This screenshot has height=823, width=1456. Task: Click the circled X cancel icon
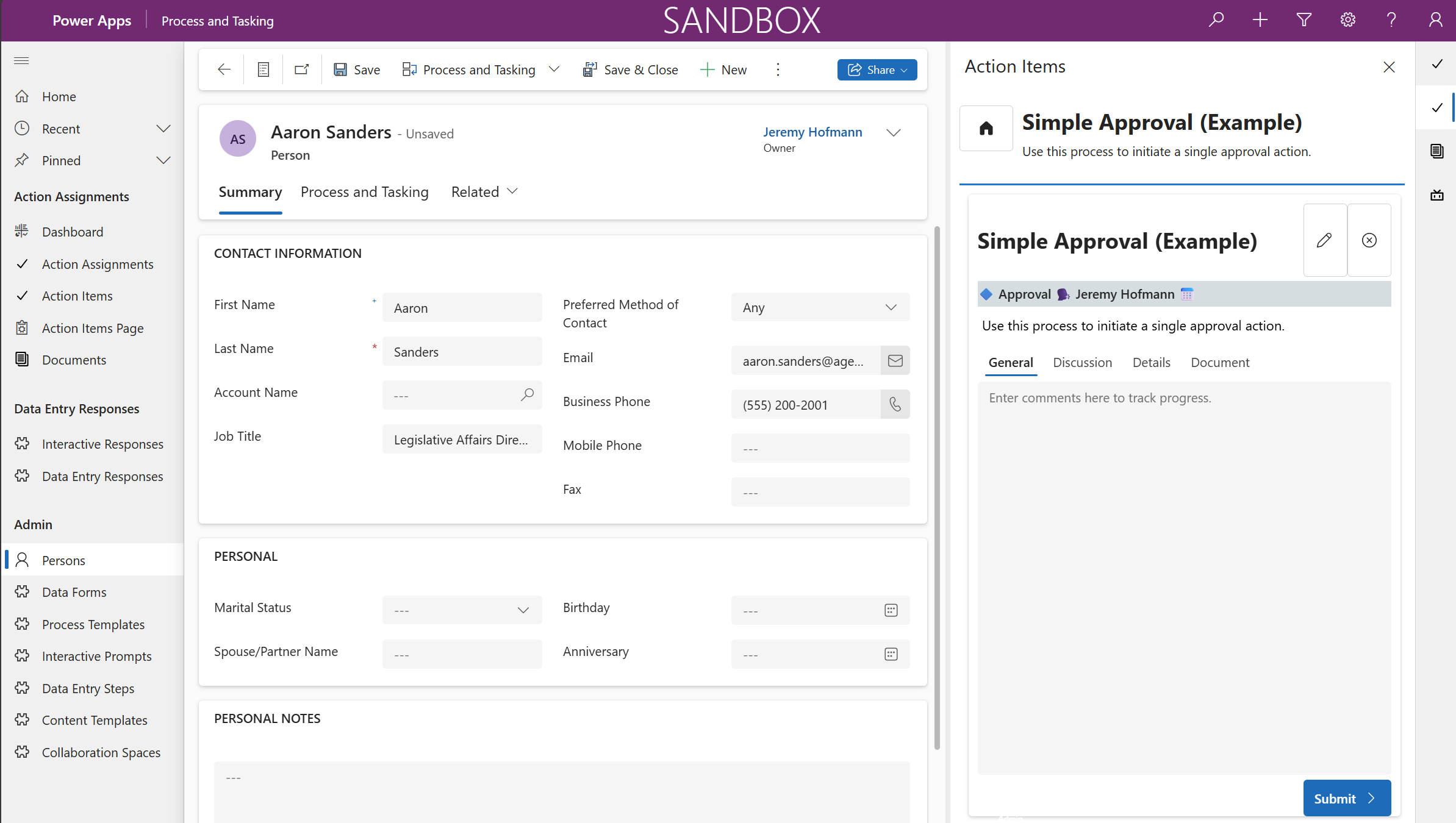coord(1369,240)
